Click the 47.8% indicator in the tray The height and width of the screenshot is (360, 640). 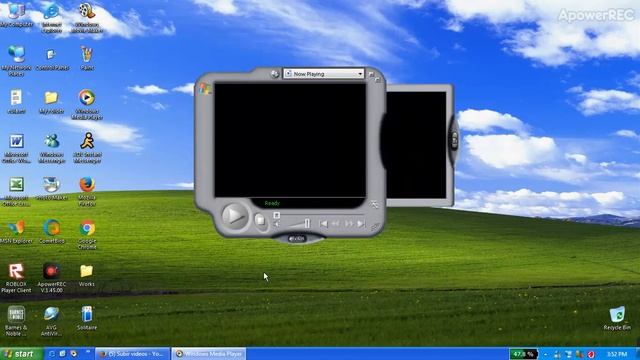click(x=524, y=354)
